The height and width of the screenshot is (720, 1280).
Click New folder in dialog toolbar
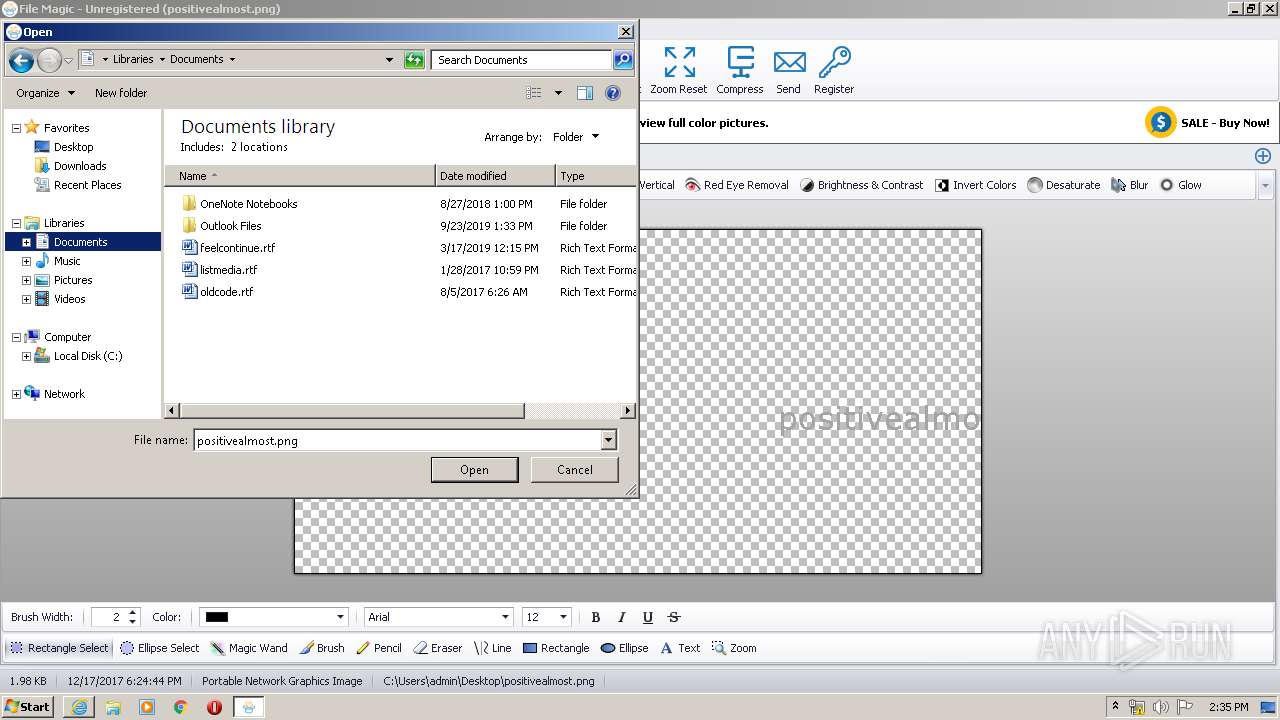coord(121,93)
